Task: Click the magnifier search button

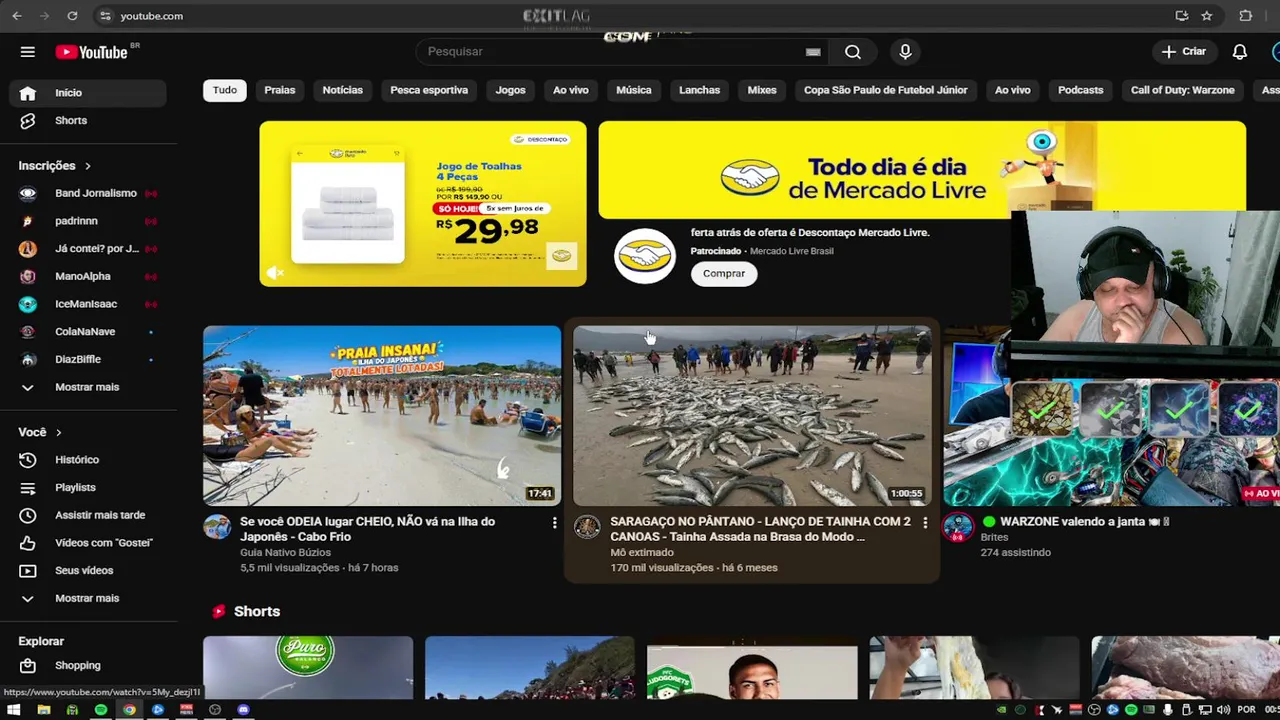Action: coord(853,52)
